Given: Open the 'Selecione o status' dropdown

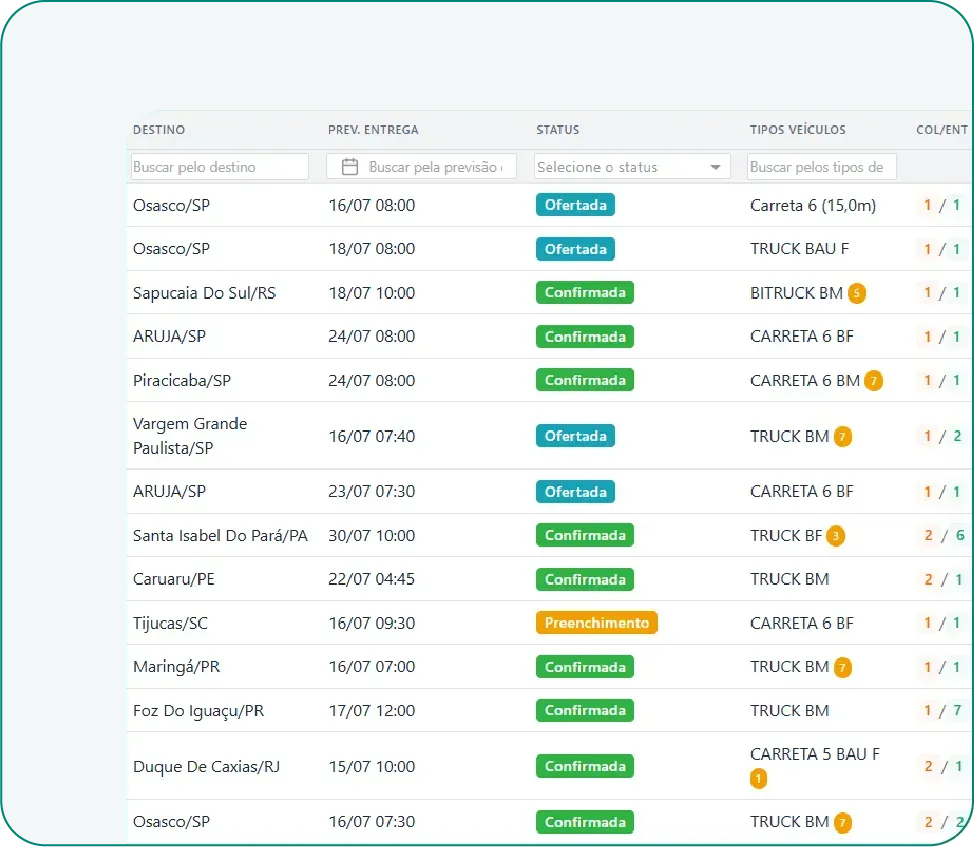Looking at the screenshot, I should pos(632,166).
